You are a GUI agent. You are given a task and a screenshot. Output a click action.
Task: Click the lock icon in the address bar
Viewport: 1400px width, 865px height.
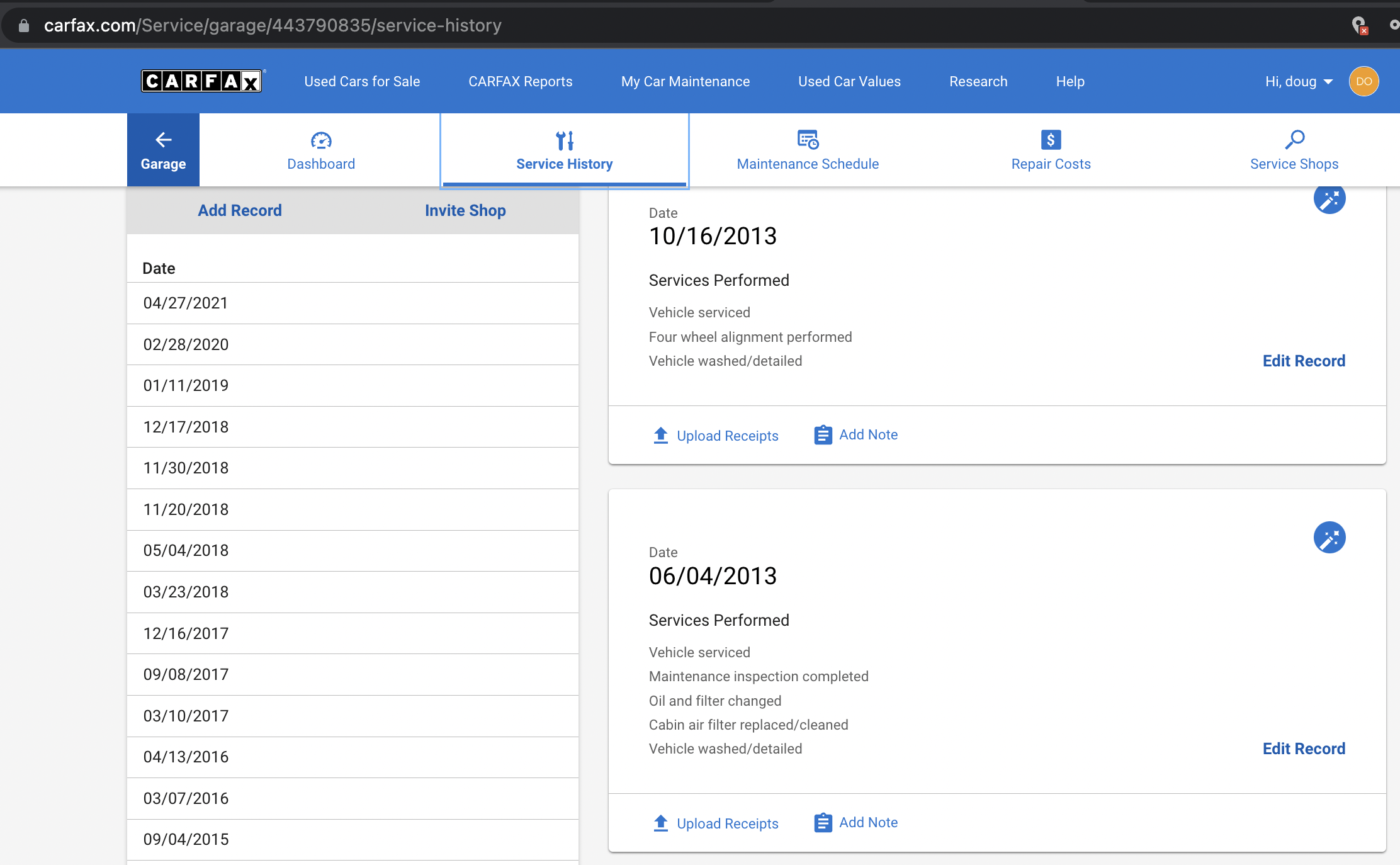point(24,26)
